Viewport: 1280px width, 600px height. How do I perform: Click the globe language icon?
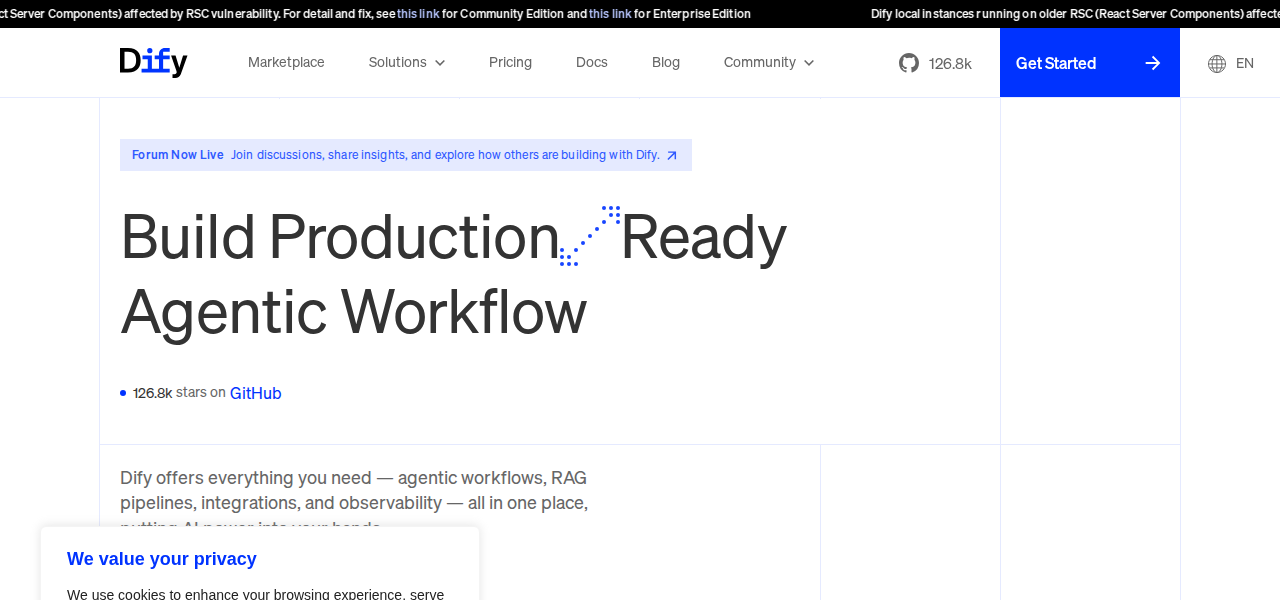tap(1216, 64)
